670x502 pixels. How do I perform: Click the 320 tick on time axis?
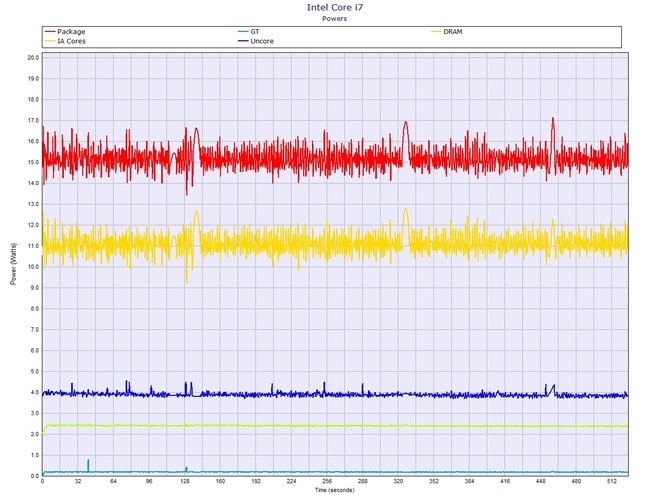click(398, 481)
